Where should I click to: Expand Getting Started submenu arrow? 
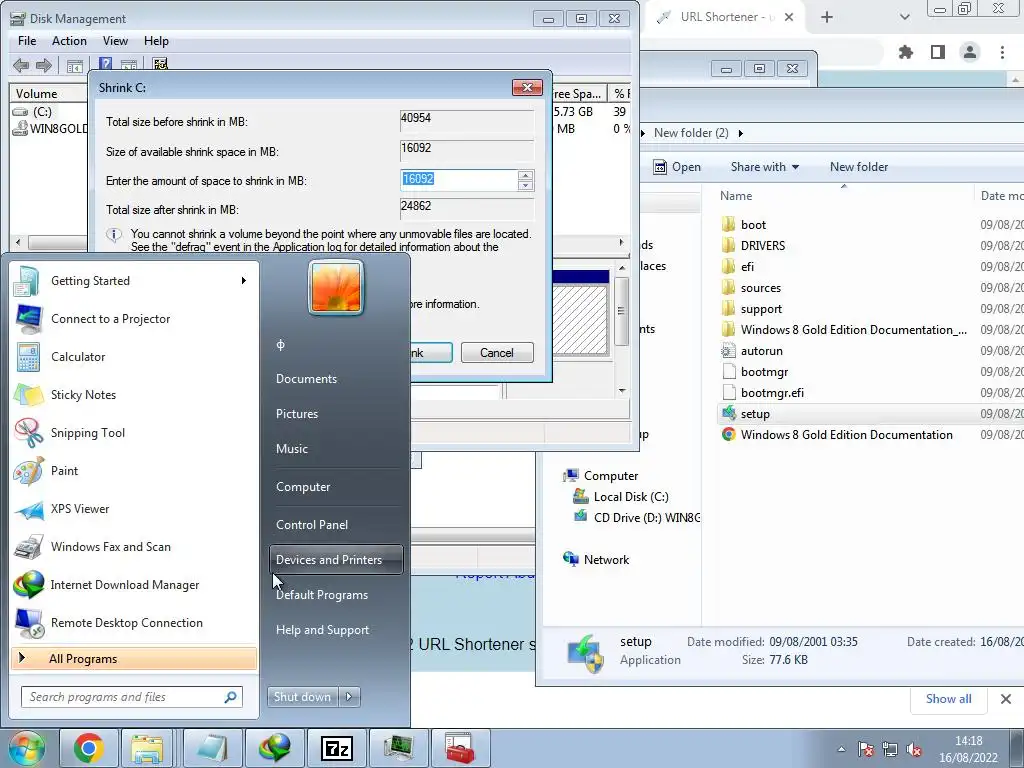click(244, 281)
